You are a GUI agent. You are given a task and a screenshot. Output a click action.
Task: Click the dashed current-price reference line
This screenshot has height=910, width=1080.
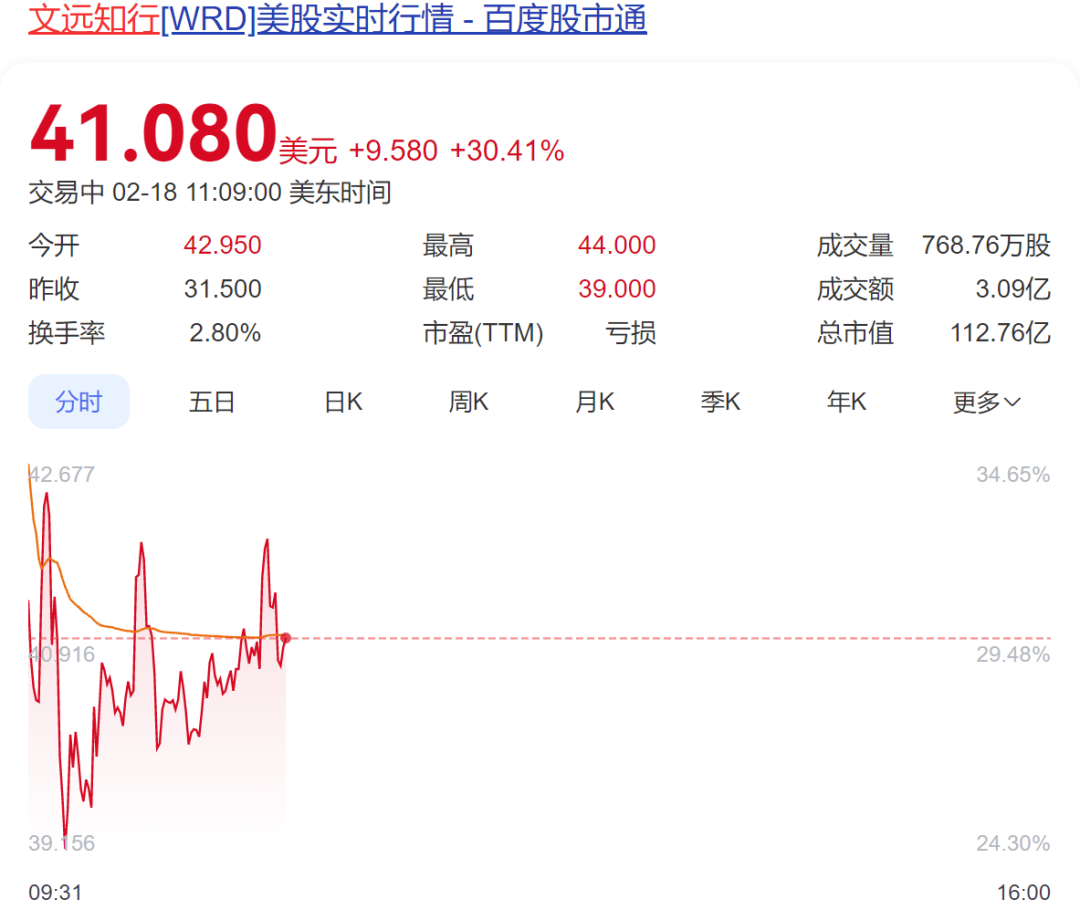tap(650, 638)
